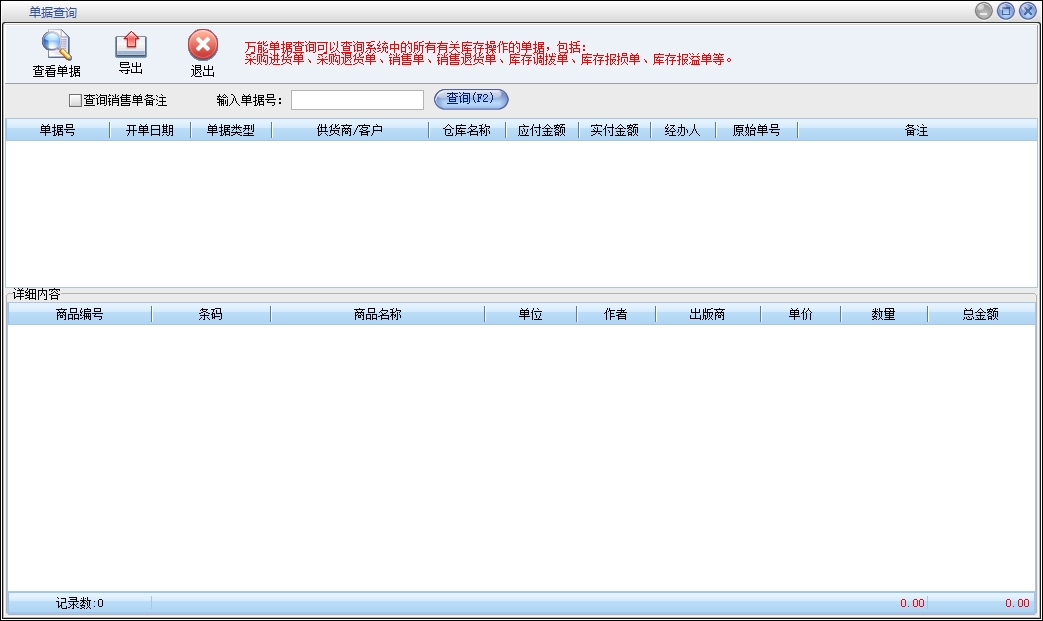Click the 供货商/客户 column header
The width and height of the screenshot is (1043, 621).
click(x=349, y=131)
